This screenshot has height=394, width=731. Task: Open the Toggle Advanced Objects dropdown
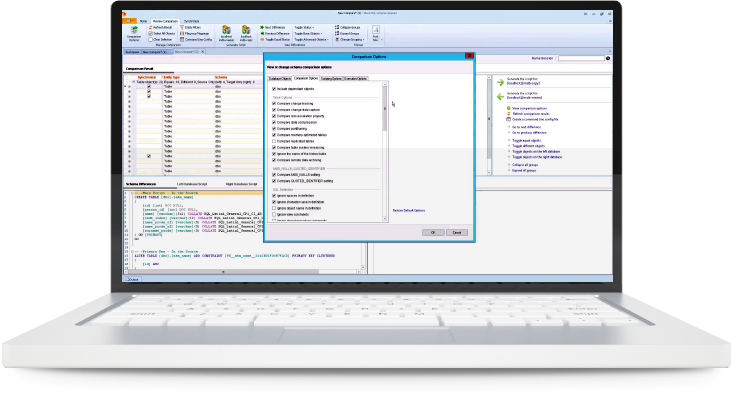click(x=311, y=40)
